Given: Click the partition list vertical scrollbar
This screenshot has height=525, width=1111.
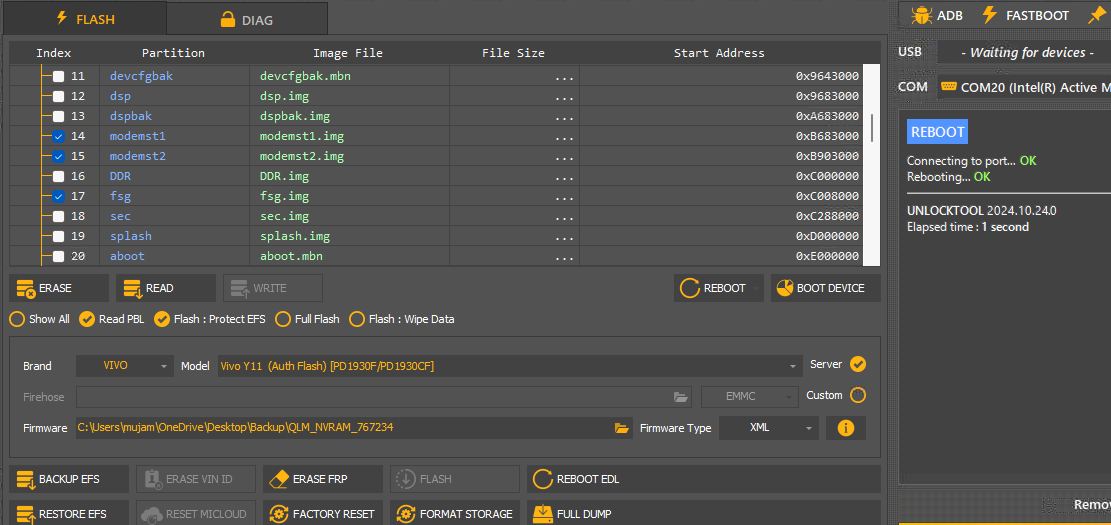Looking at the screenshot, I should click(x=872, y=128).
